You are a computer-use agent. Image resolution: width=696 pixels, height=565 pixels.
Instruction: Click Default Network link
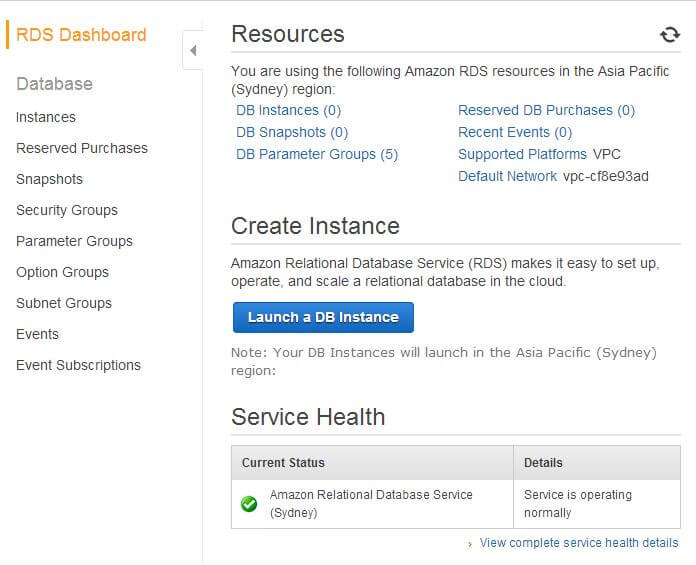coord(507,176)
